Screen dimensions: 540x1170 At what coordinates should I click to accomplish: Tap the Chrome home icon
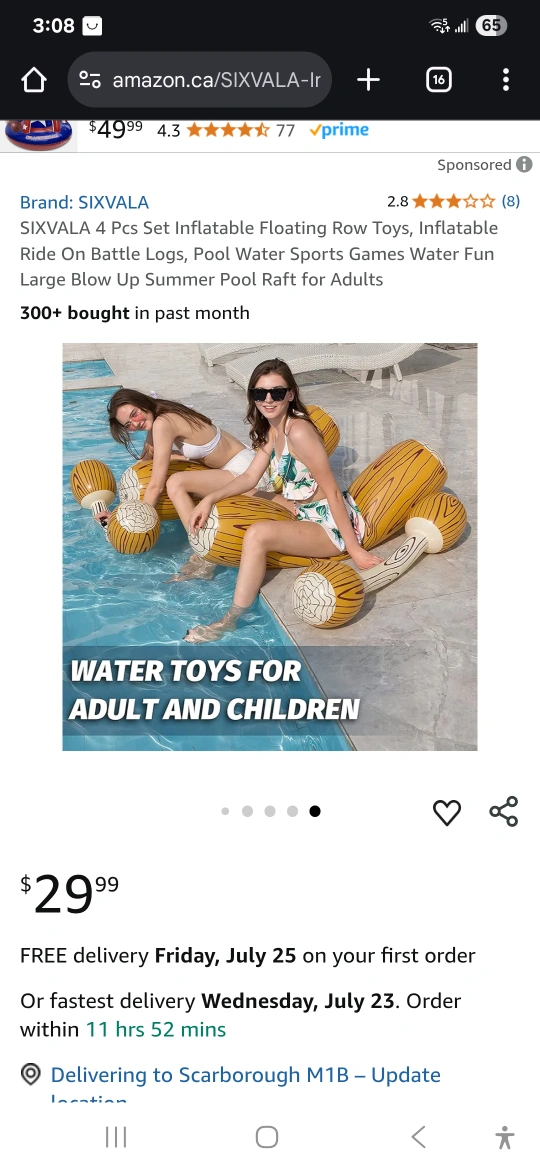(34, 80)
